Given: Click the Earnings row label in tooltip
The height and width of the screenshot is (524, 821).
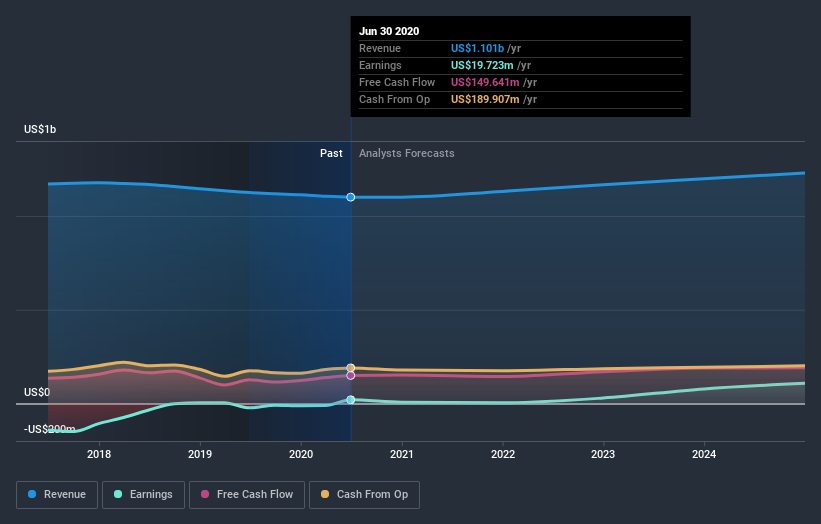Looking at the screenshot, I should tap(380, 65).
